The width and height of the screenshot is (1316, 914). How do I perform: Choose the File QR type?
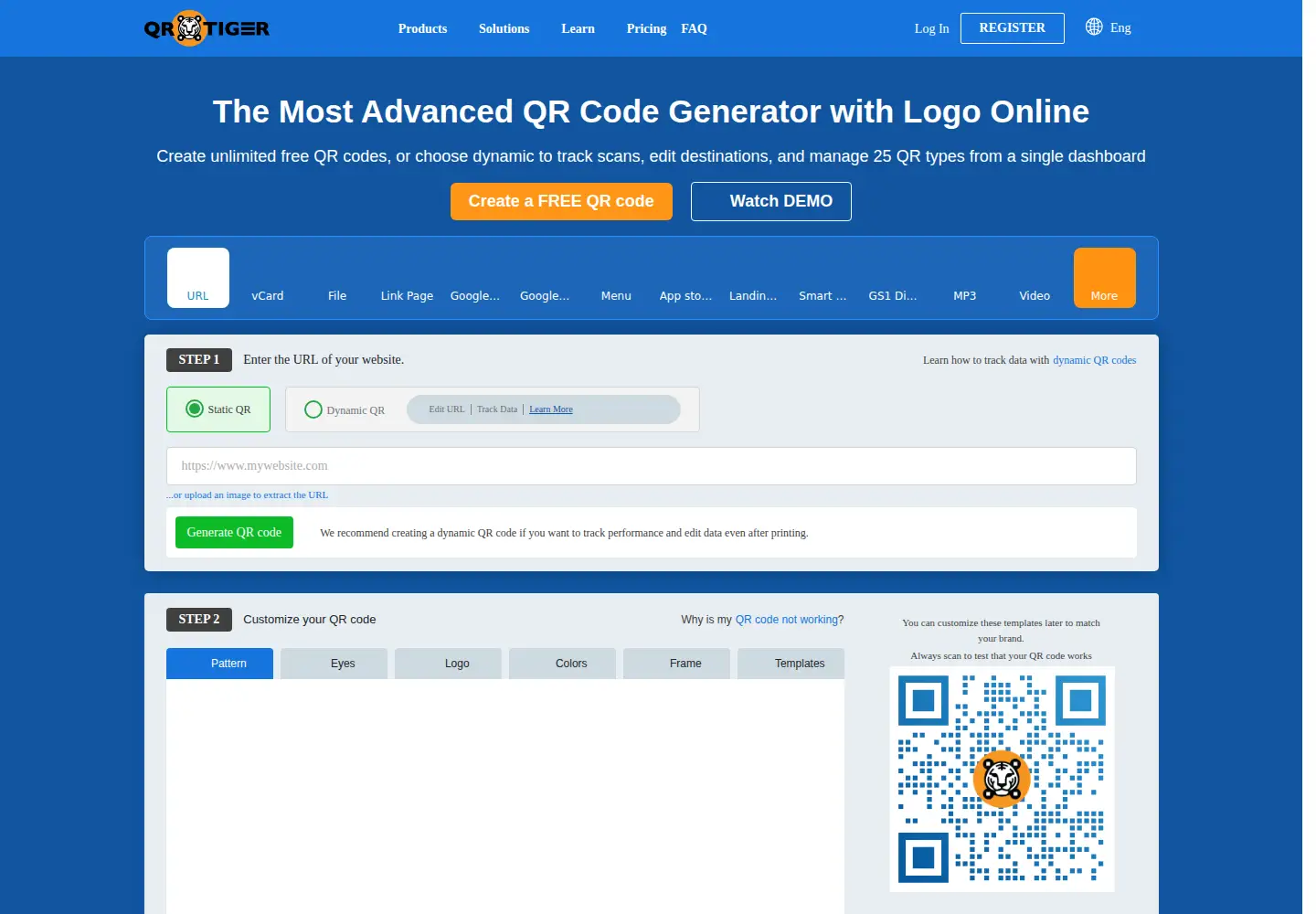[x=337, y=278]
